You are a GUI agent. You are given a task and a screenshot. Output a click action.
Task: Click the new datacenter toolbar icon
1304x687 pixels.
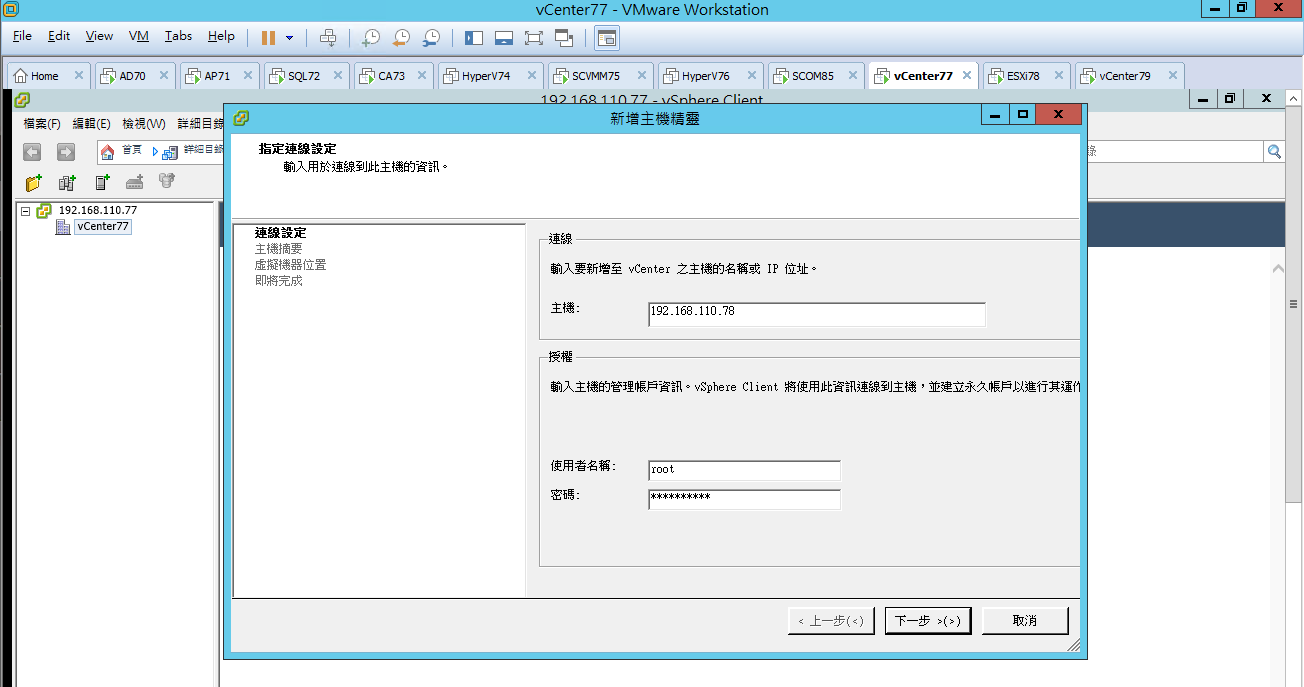point(67,182)
